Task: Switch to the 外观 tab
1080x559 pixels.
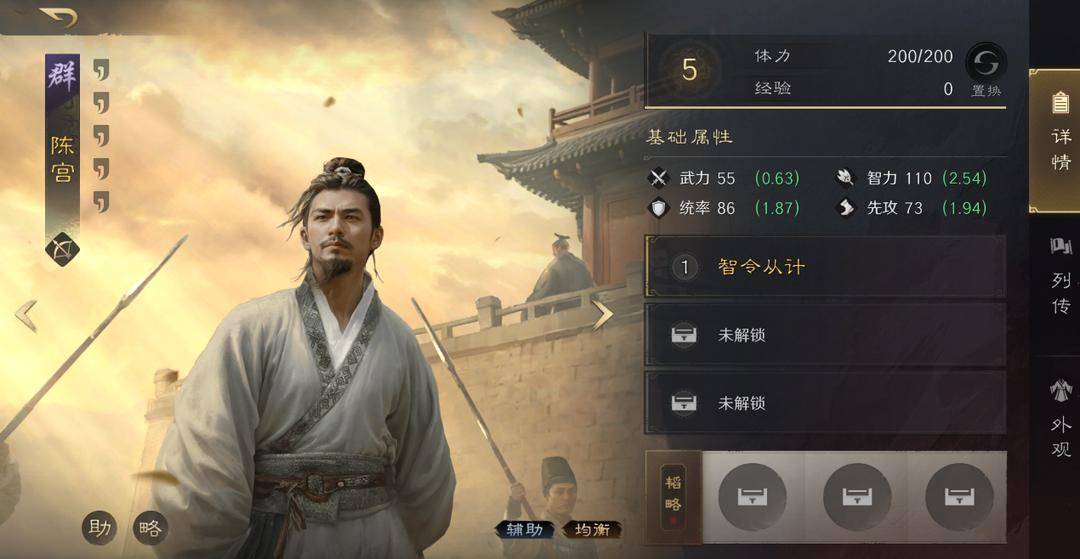Action: pos(1061,417)
